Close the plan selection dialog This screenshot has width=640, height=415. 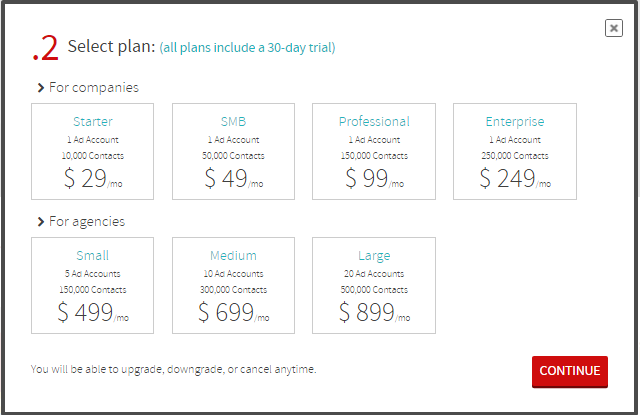pos(614,28)
